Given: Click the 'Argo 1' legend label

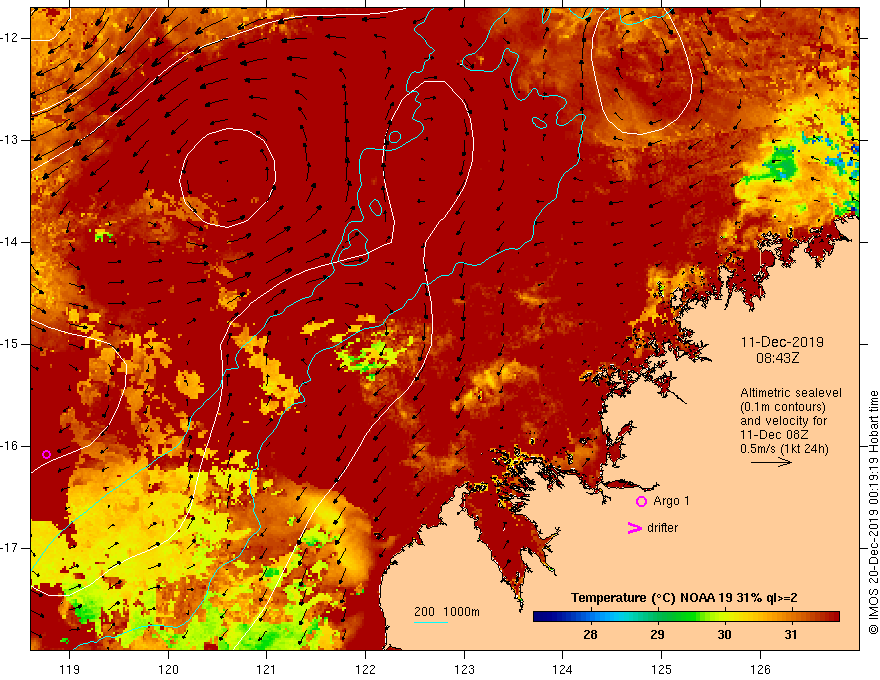Looking at the screenshot, I should pos(671,501).
